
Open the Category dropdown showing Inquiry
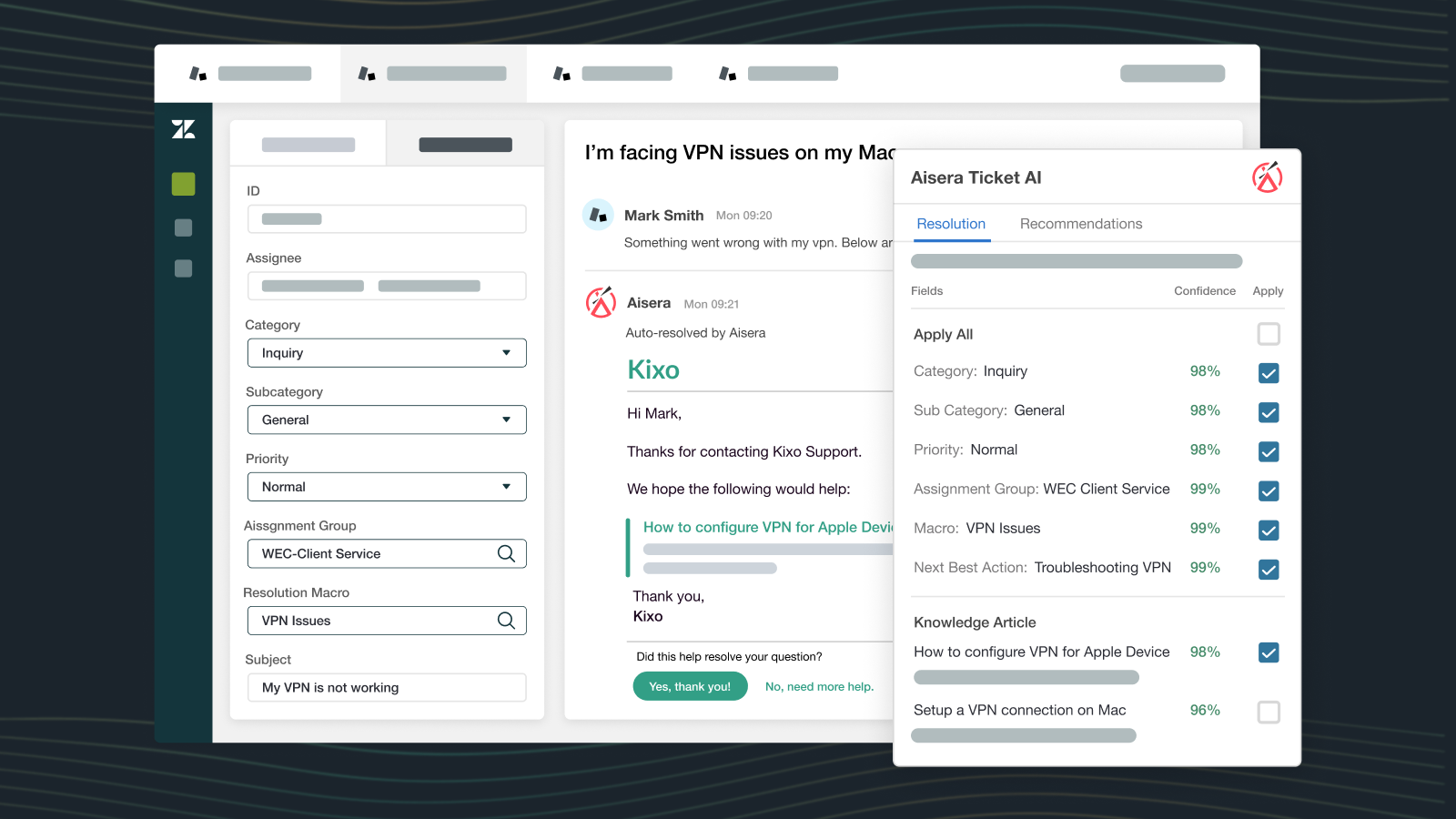(387, 353)
